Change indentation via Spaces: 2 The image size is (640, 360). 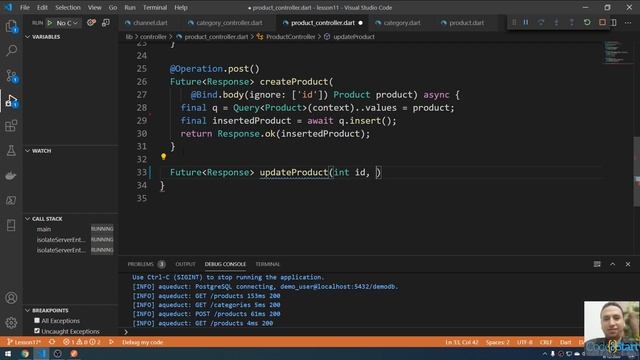[497, 342]
